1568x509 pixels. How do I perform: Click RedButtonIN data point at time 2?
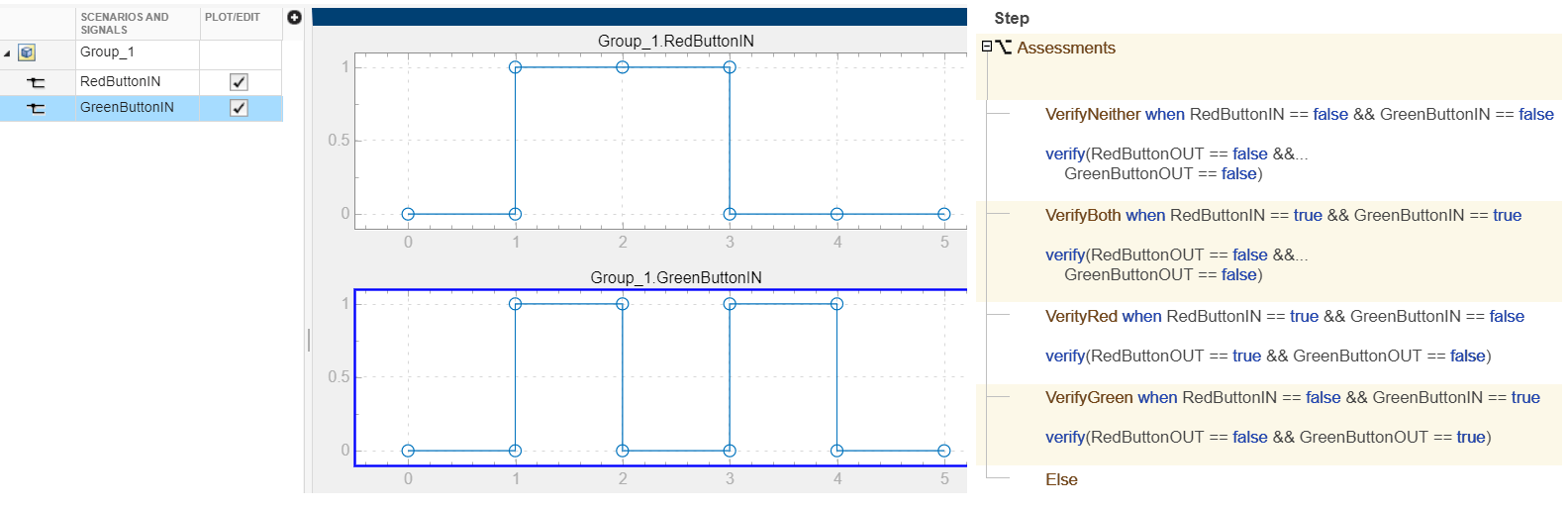point(623,67)
